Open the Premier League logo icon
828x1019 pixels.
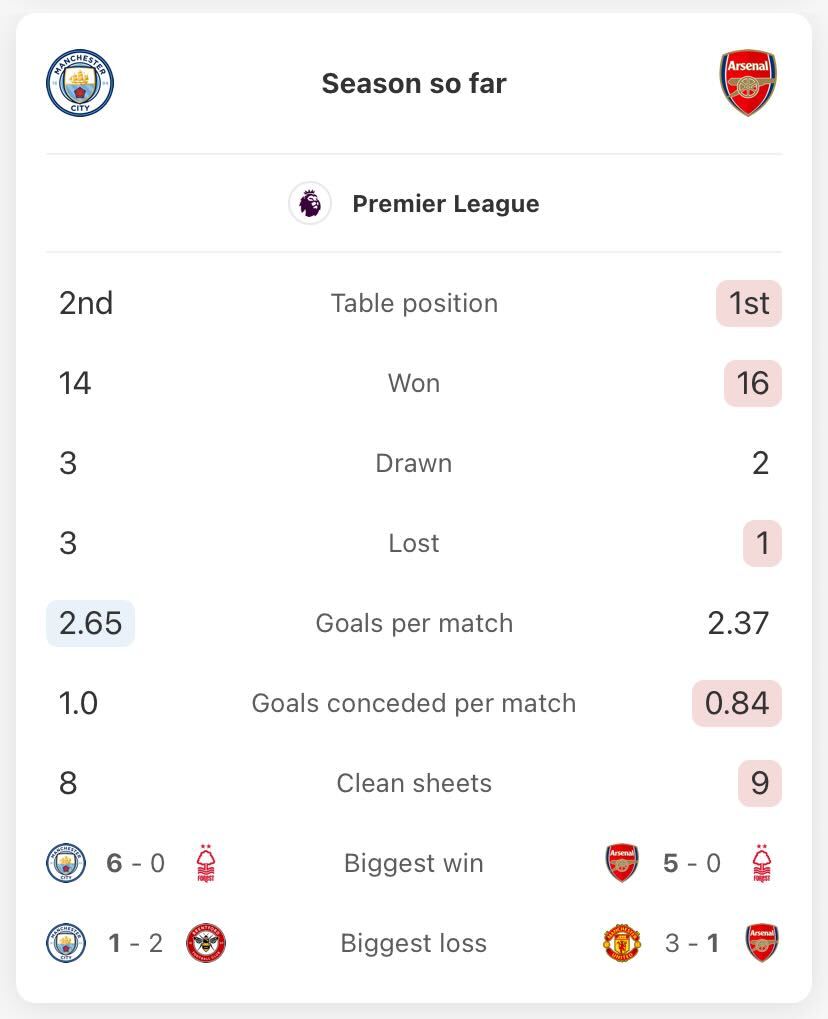click(310, 203)
